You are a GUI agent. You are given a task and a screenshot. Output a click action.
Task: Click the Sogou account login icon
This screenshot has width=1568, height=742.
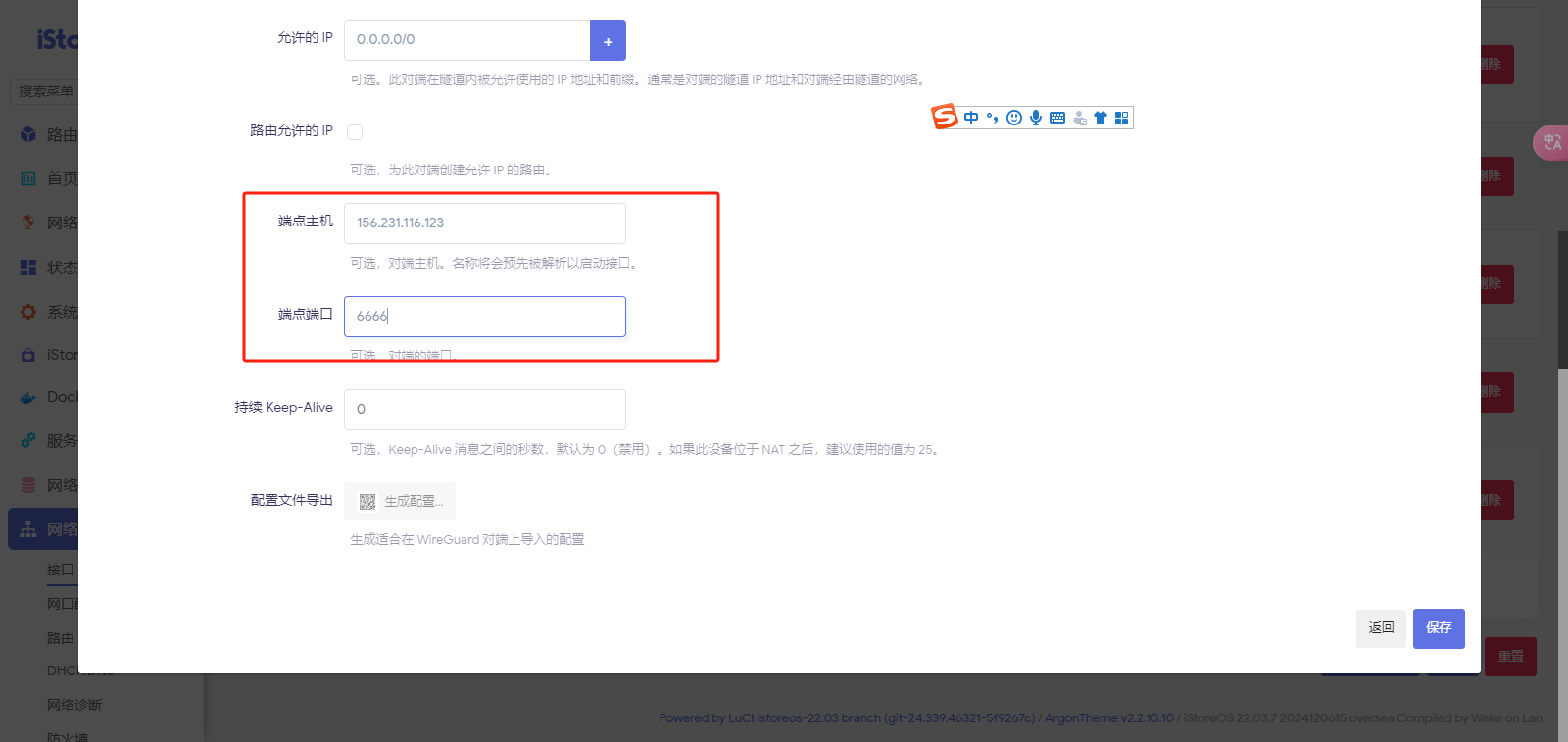tap(1079, 118)
